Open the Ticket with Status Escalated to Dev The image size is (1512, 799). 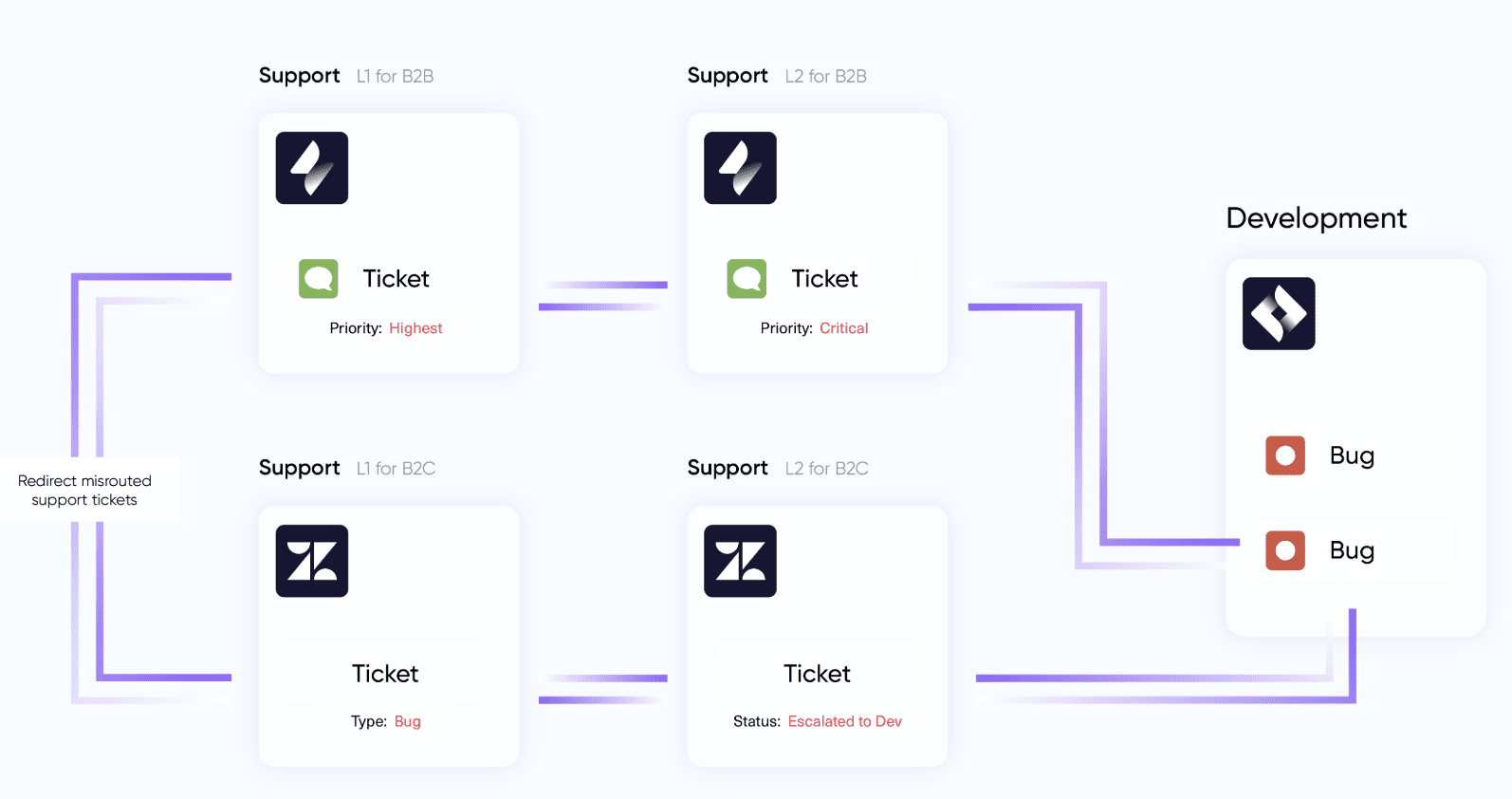click(x=817, y=674)
